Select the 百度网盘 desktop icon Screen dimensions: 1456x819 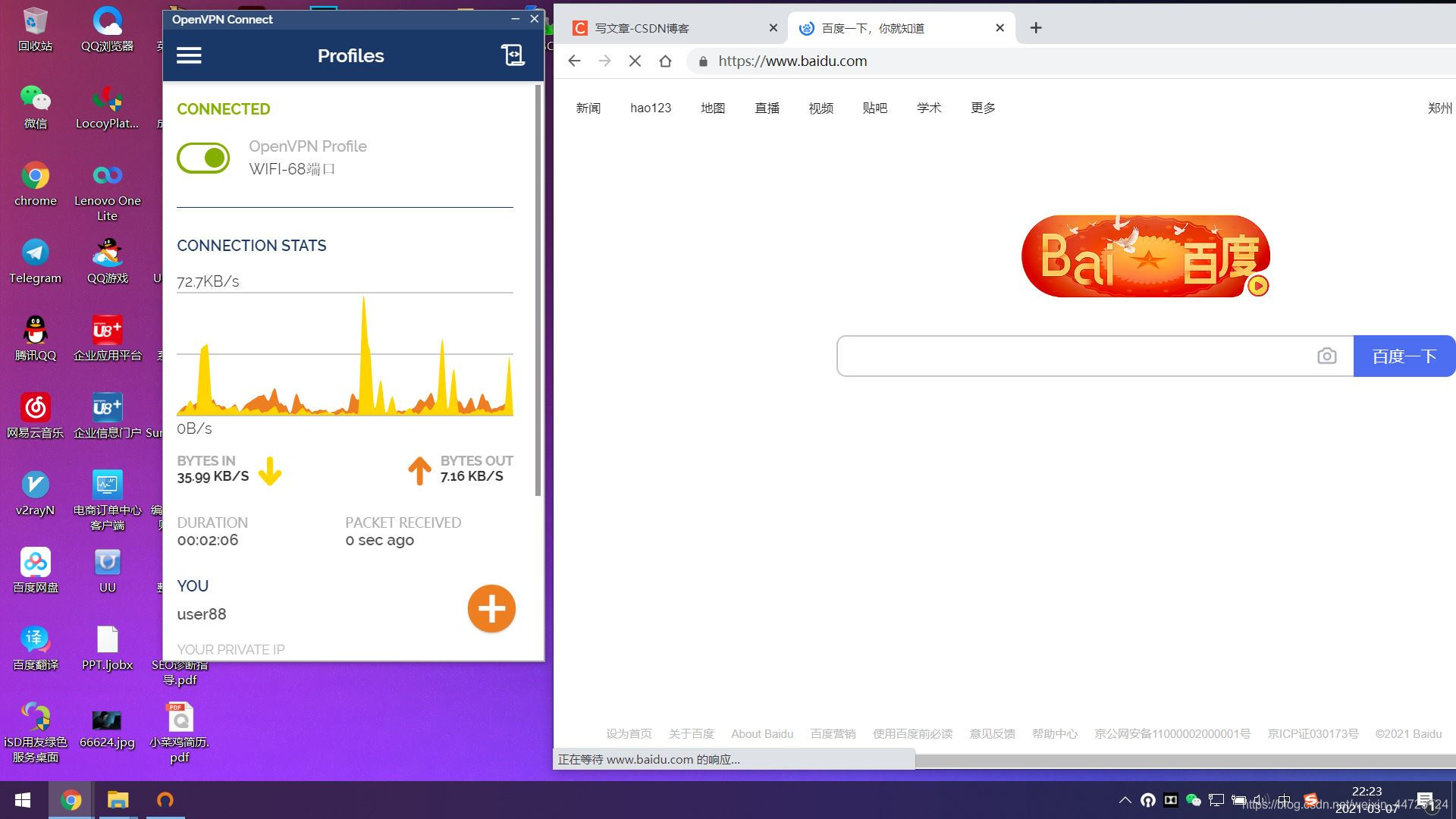tap(36, 571)
